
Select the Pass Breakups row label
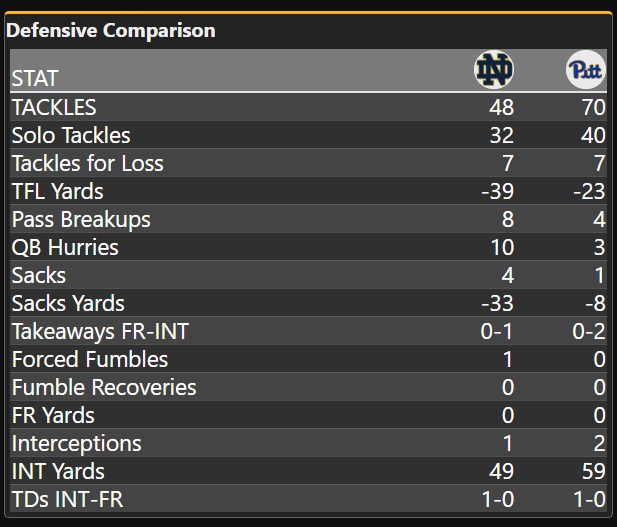[79, 219]
